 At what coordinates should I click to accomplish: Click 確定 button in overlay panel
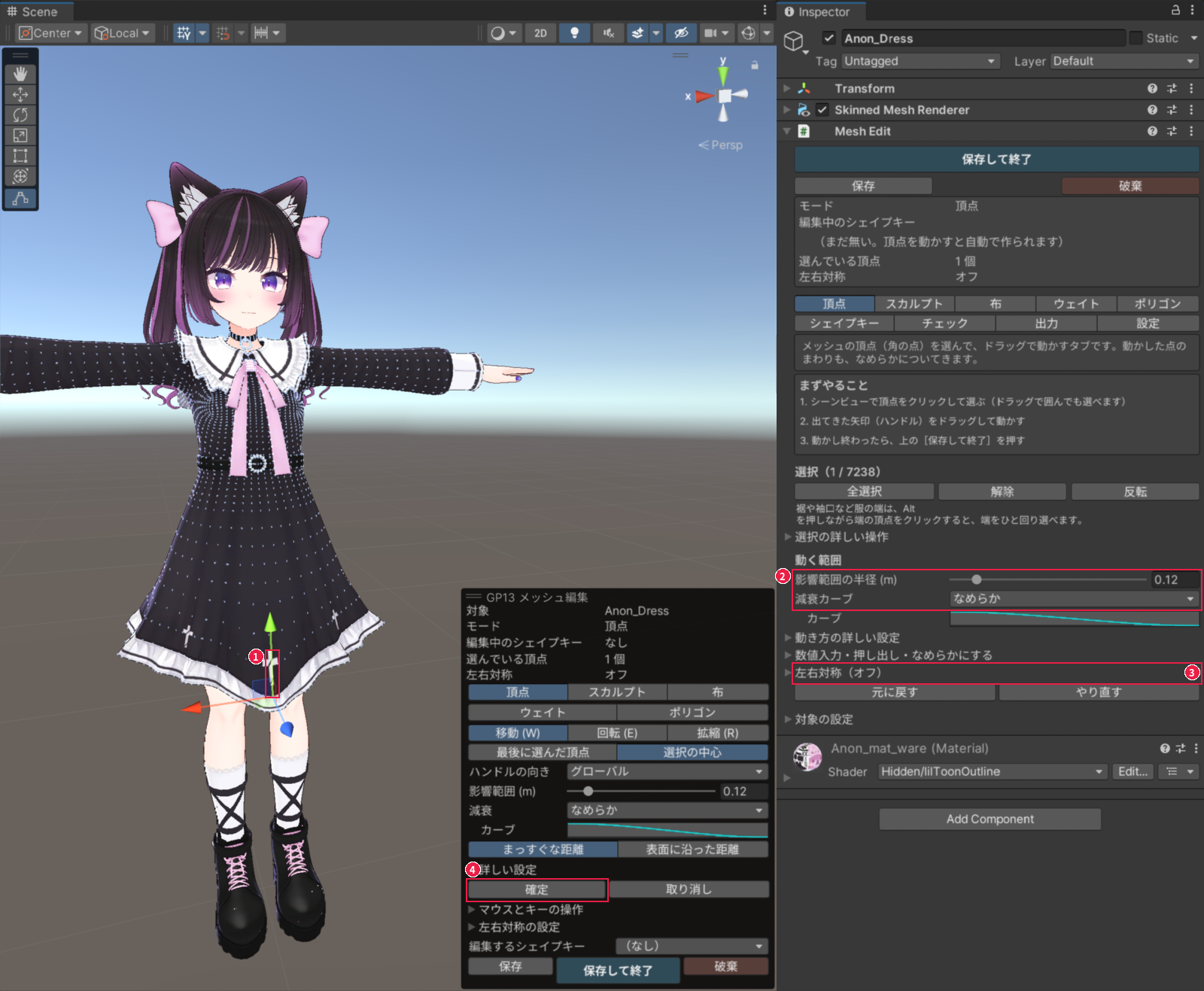coord(537,889)
